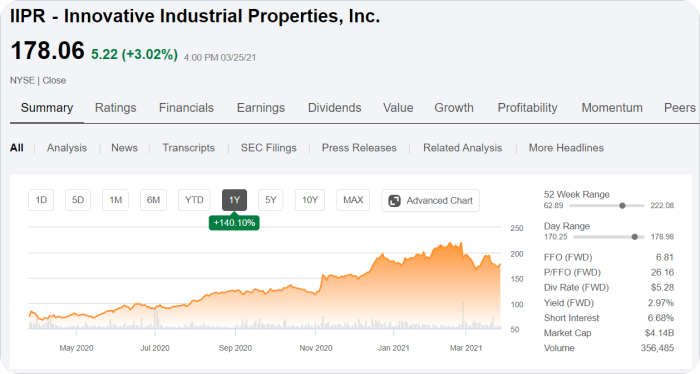Filter headlines by Analysis
The width and height of the screenshot is (700, 374).
coord(67,148)
